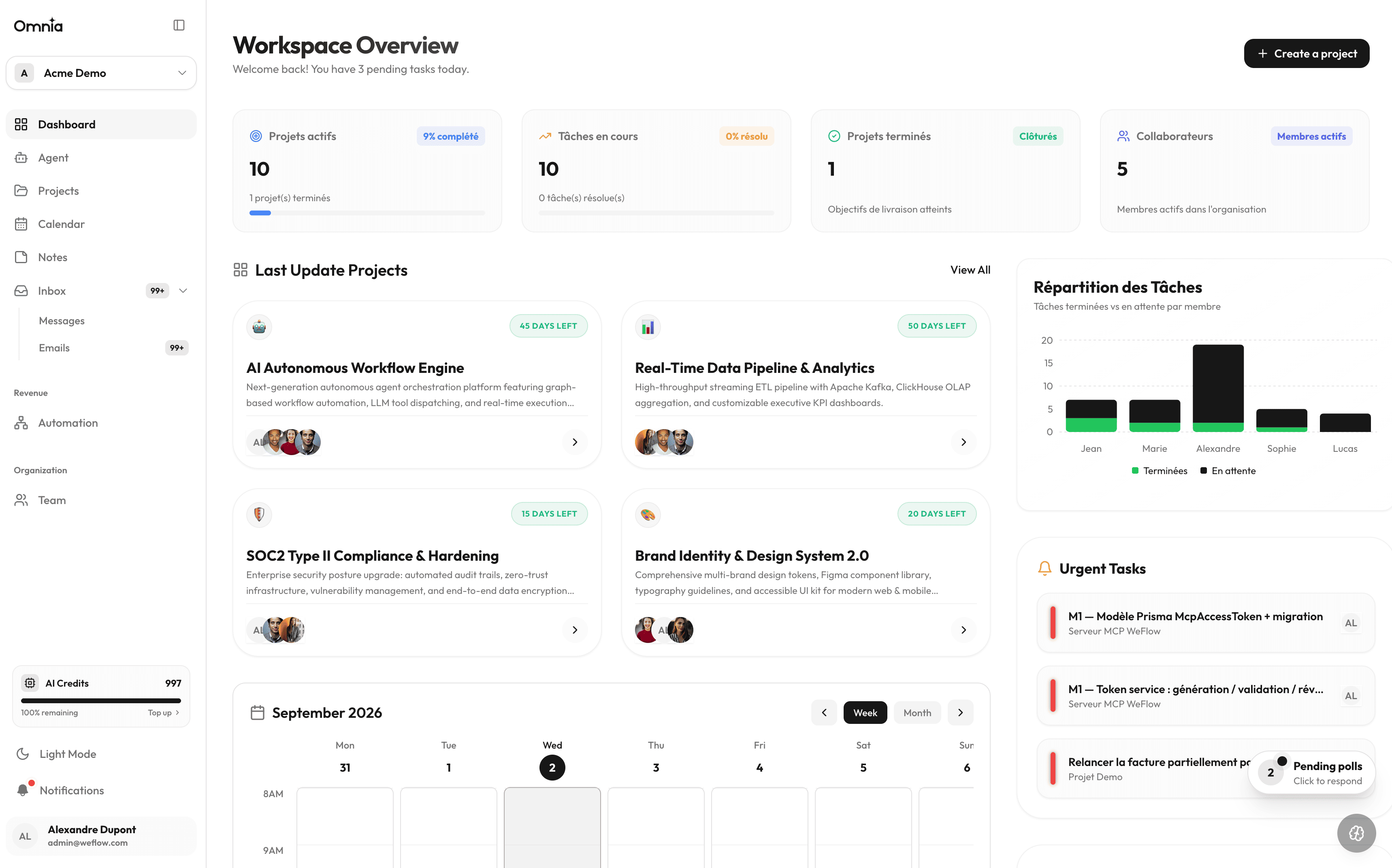Select the Week calendar view
Viewport: 1392px width, 868px height.
865,713
